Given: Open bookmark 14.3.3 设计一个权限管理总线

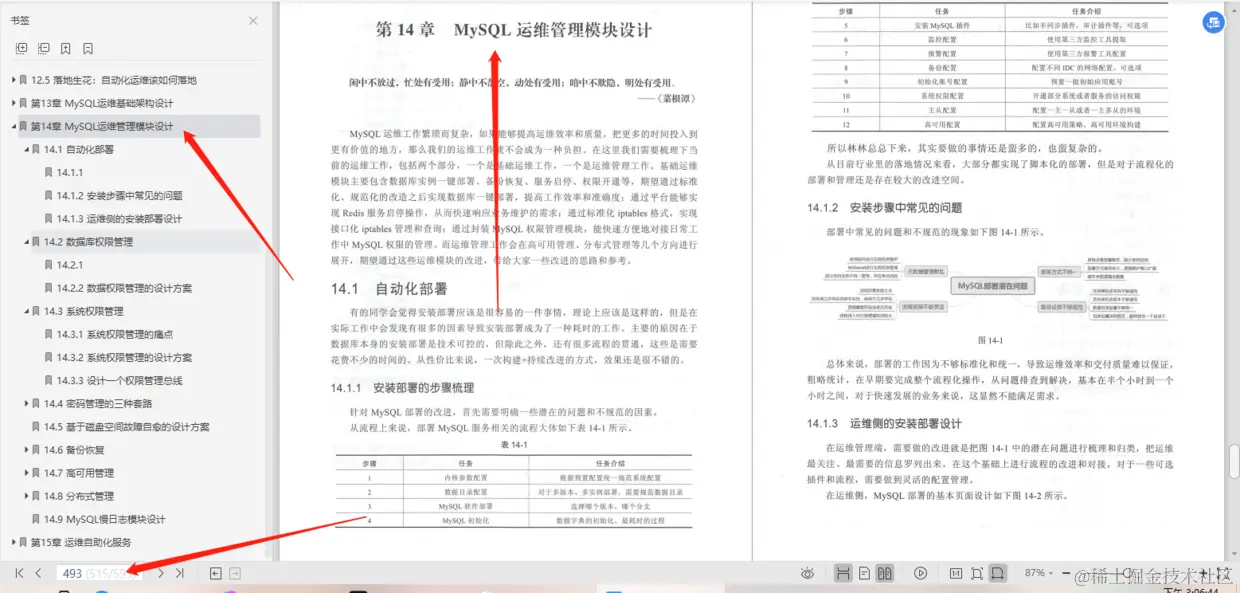Looking at the screenshot, I should tap(120, 380).
